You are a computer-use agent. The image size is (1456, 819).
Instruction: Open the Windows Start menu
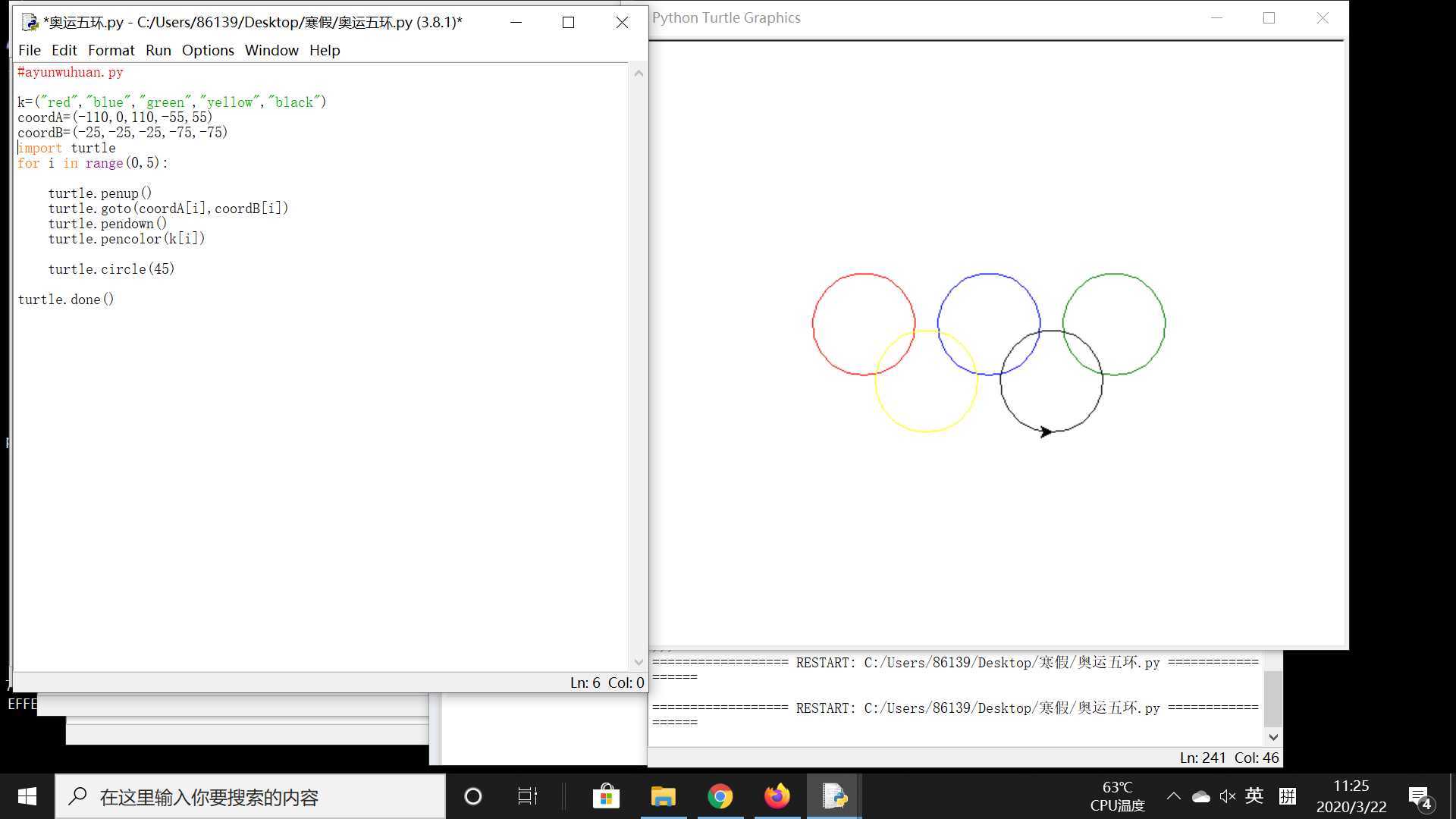[x=27, y=796]
